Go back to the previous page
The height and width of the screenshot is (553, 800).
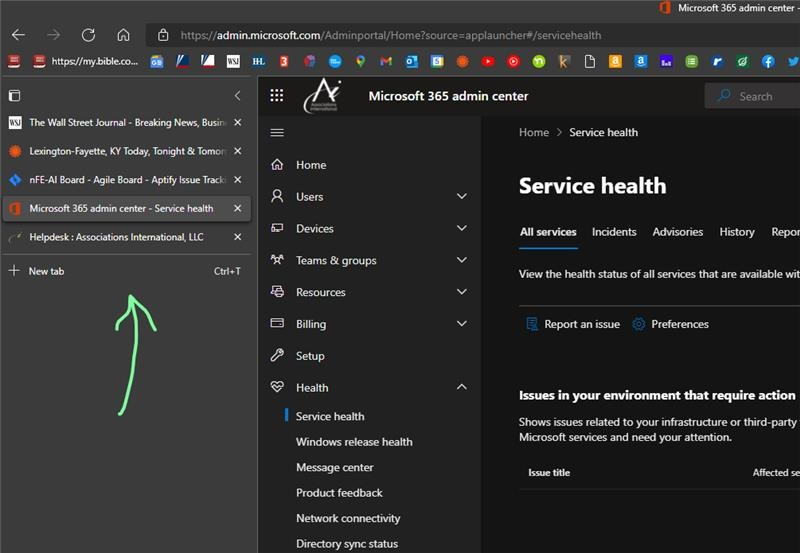point(18,35)
